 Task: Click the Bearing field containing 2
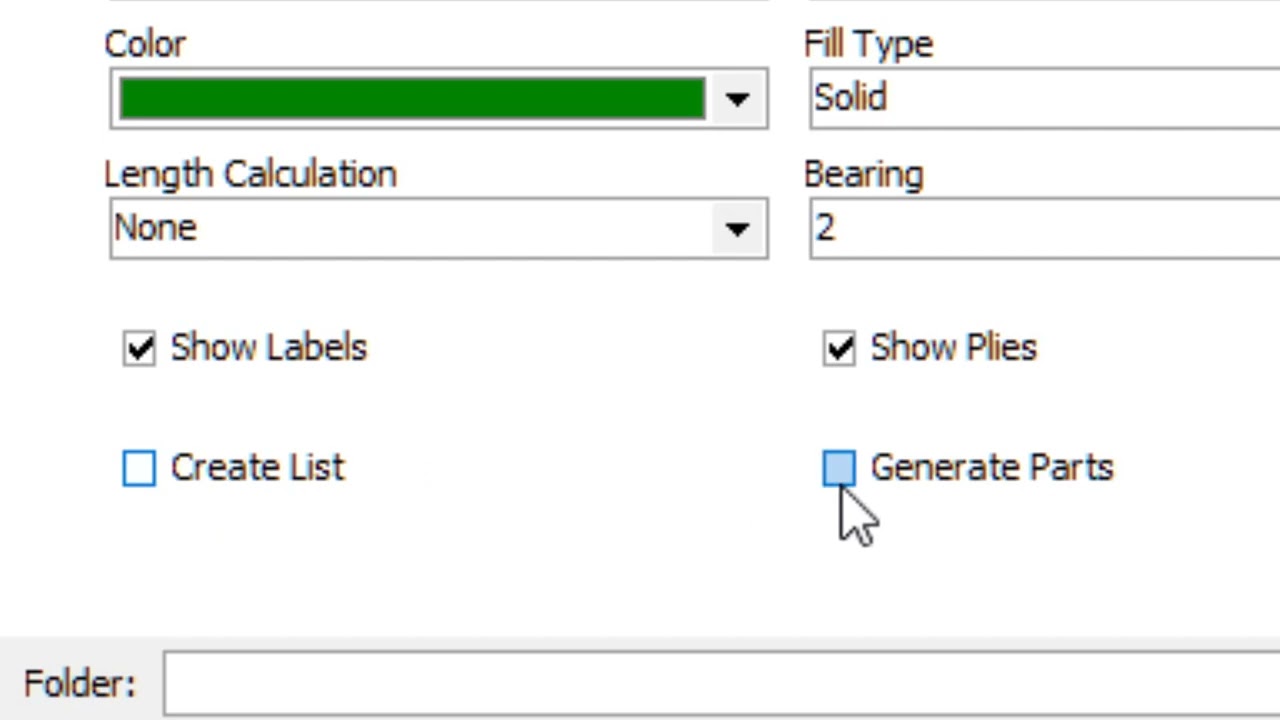(1044, 229)
